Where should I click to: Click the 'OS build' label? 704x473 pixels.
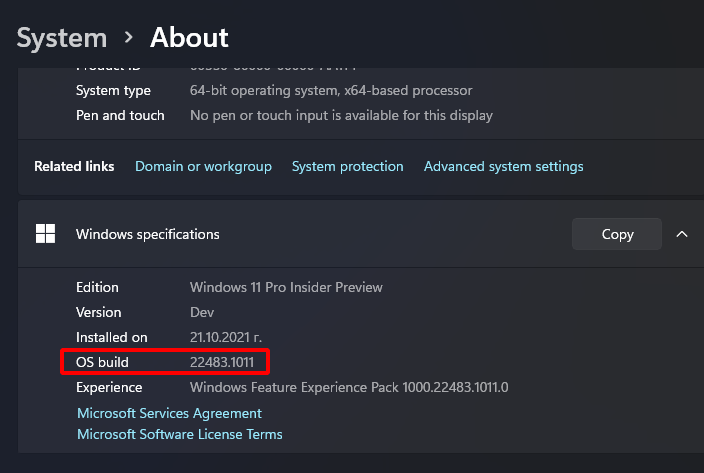pyautogui.click(x=102, y=362)
